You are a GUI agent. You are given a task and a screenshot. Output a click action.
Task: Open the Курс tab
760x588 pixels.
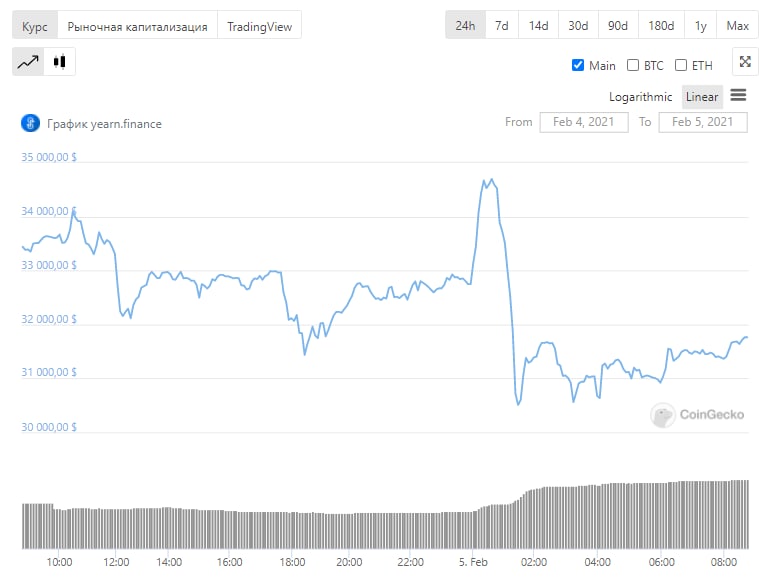pyautogui.click(x=35, y=26)
